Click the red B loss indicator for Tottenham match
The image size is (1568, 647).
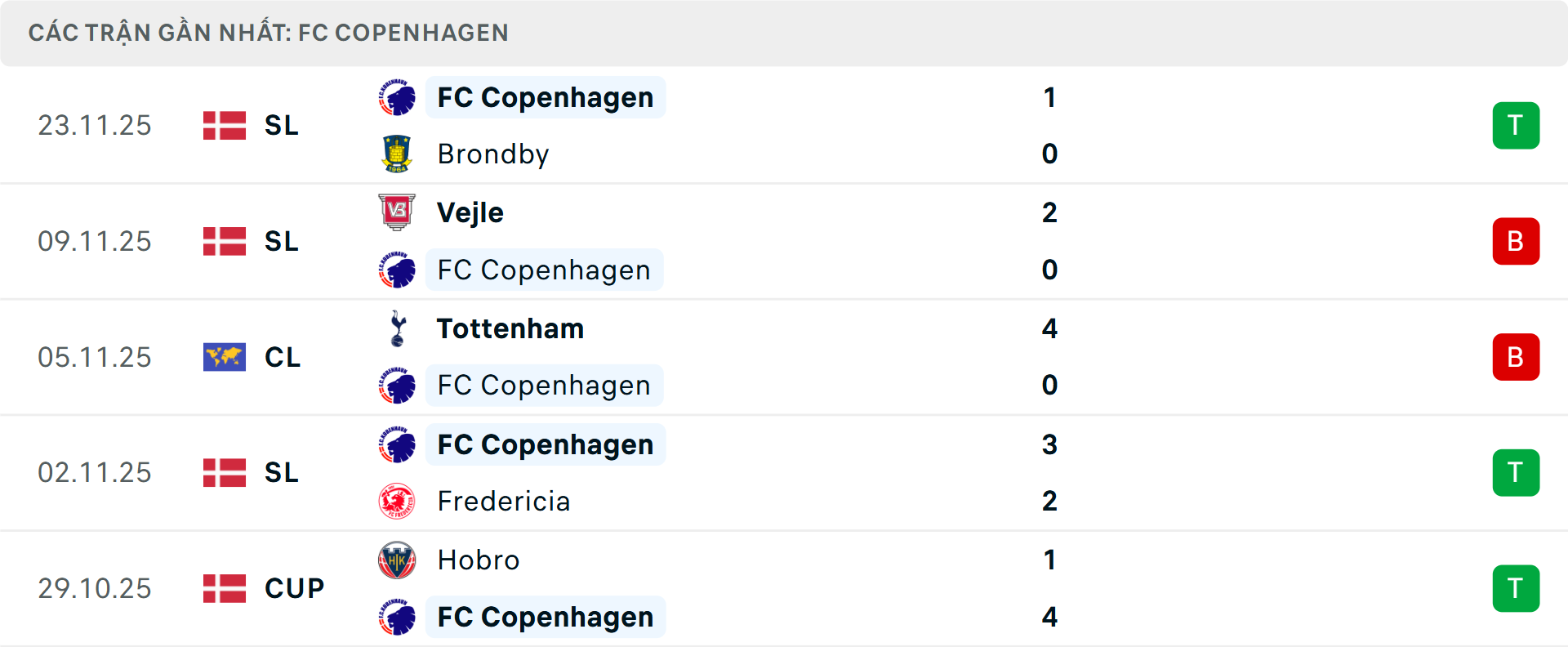1516,357
